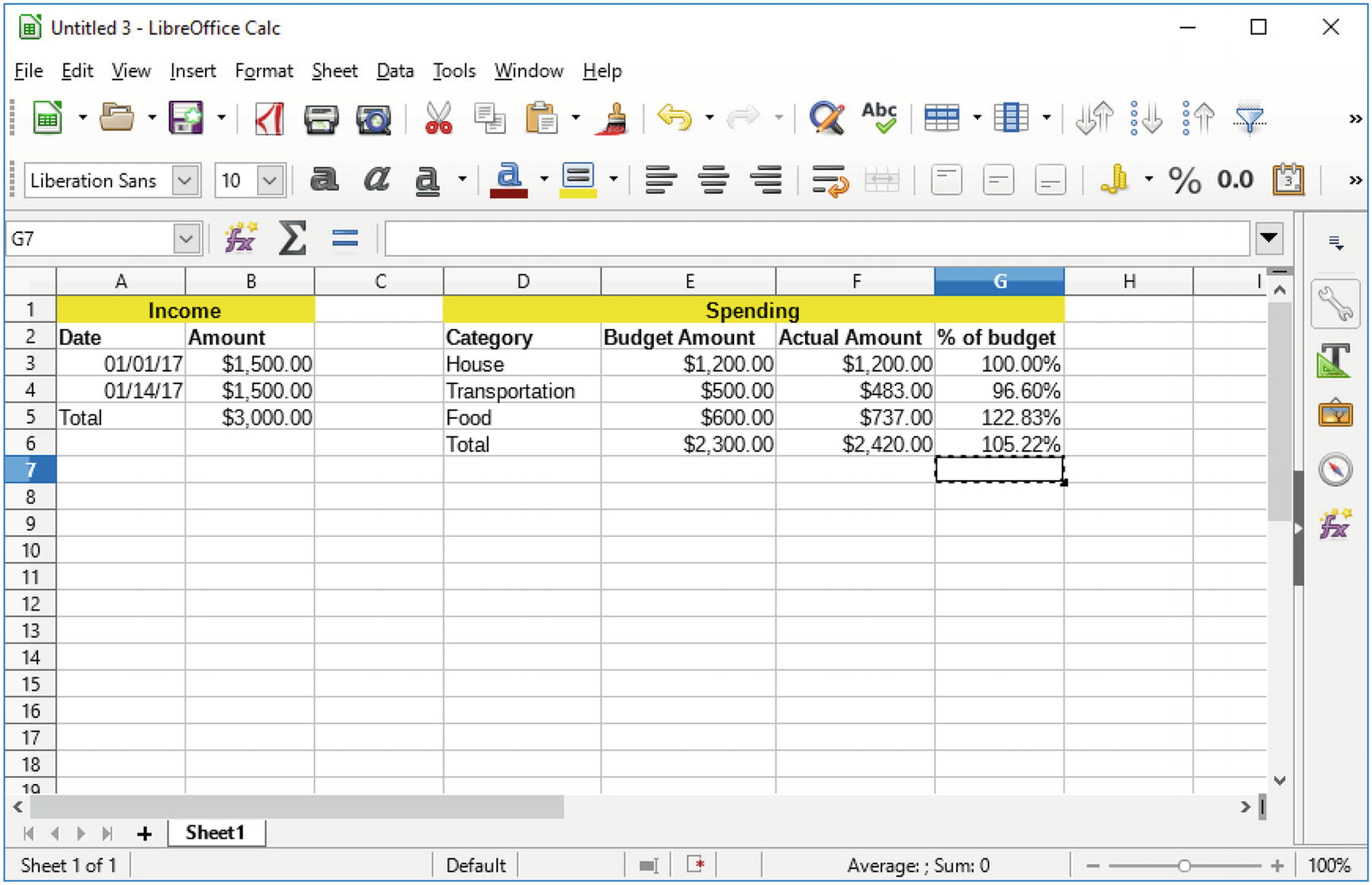1372x885 pixels.
Task: Click the Print icon
Action: (x=321, y=119)
